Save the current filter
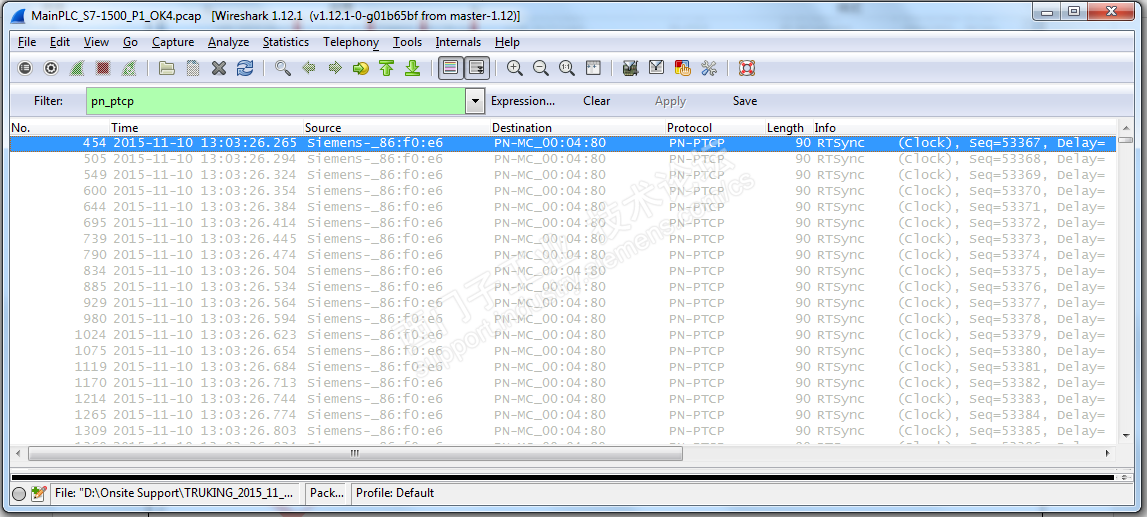 tap(745, 101)
